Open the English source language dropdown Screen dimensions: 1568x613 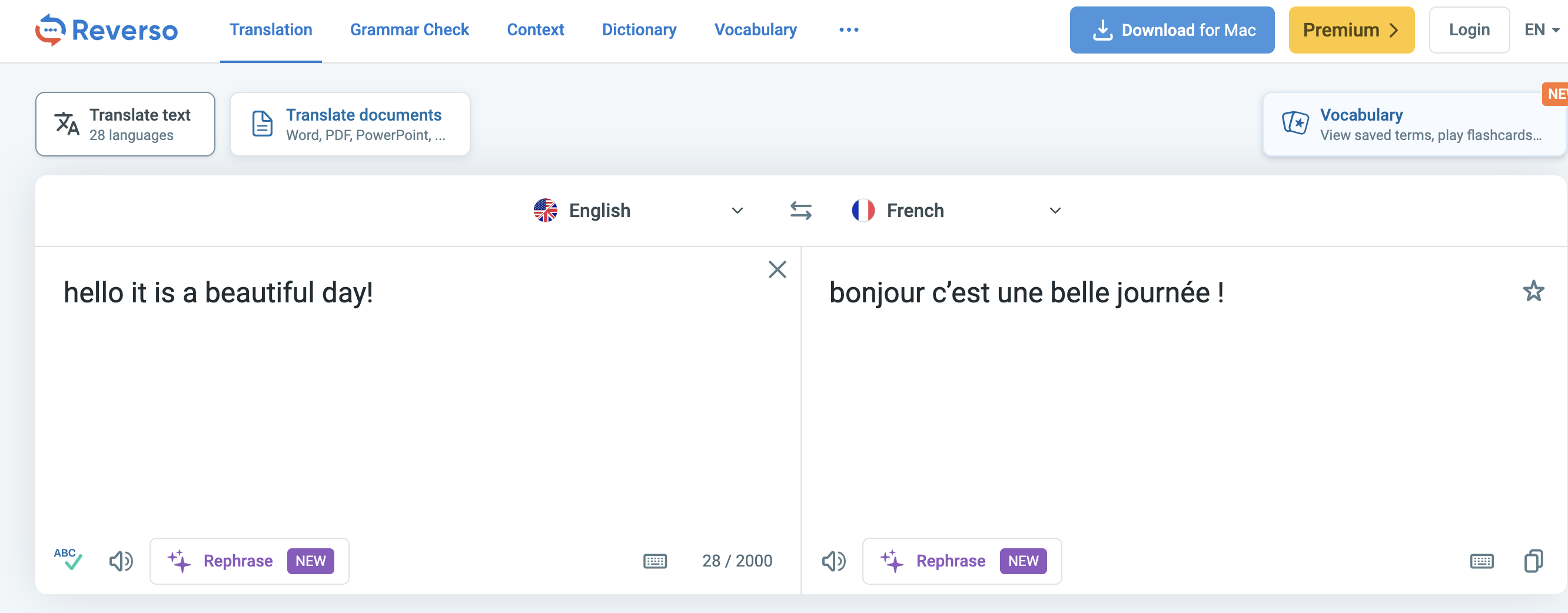[x=736, y=211]
